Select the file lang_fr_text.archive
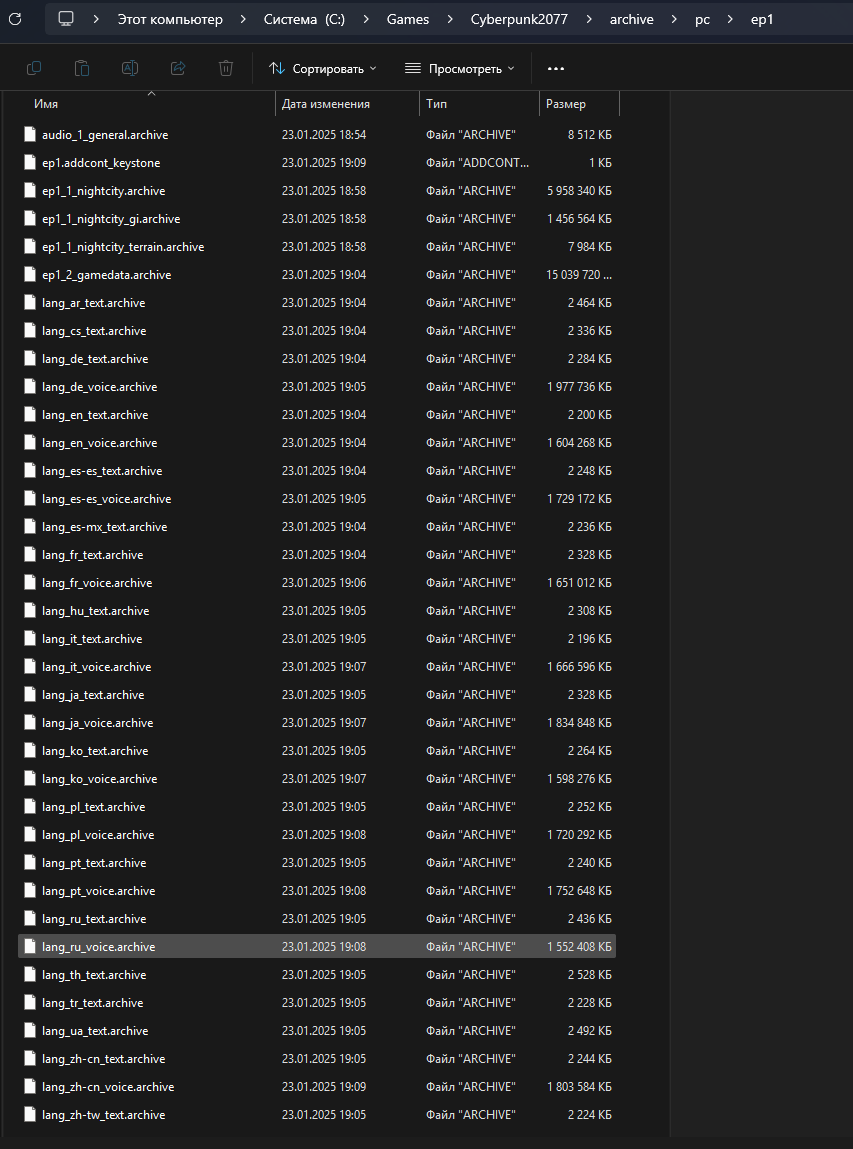This screenshot has height=1149, width=853. tap(317, 555)
